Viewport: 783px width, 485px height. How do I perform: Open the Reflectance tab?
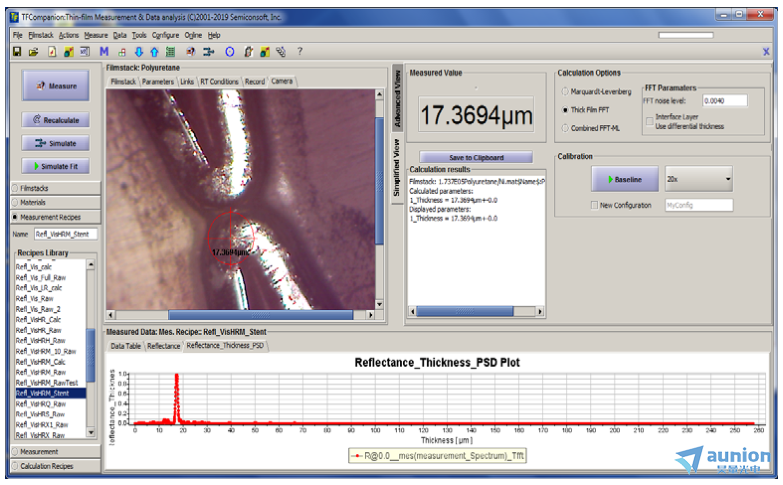[163, 346]
